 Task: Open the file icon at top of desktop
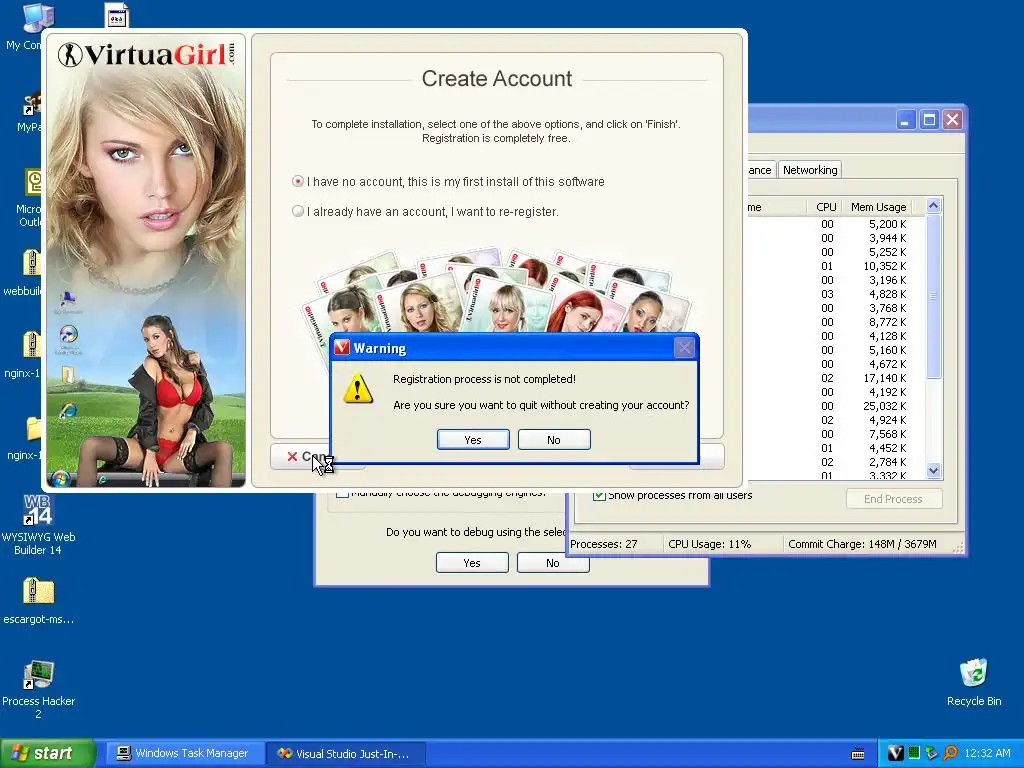(117, 16)
